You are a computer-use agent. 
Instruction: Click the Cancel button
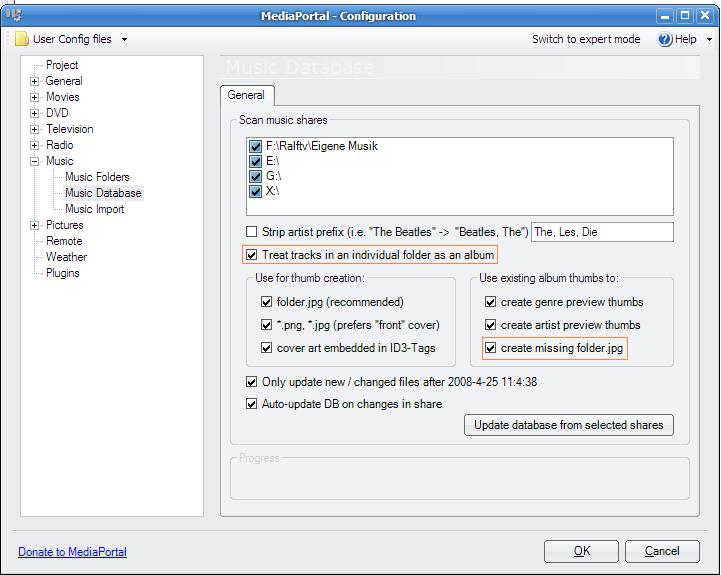662,551
